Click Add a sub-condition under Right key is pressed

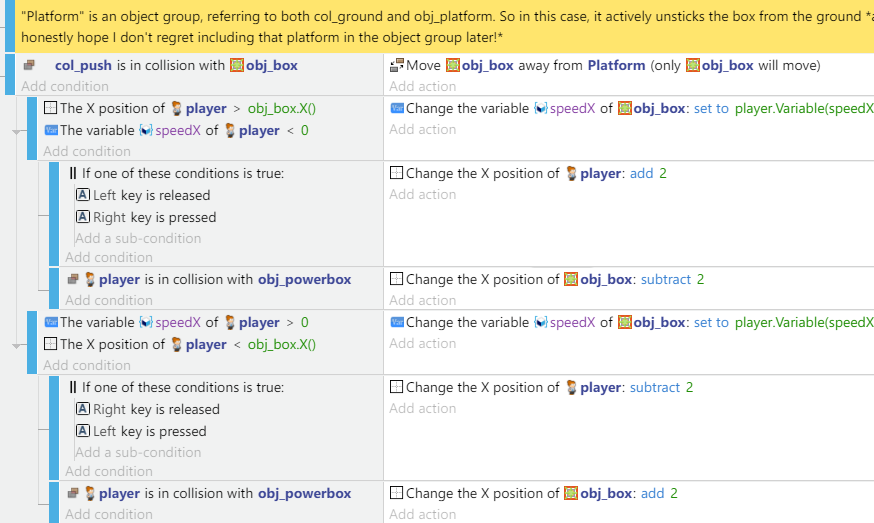(138, 238)
